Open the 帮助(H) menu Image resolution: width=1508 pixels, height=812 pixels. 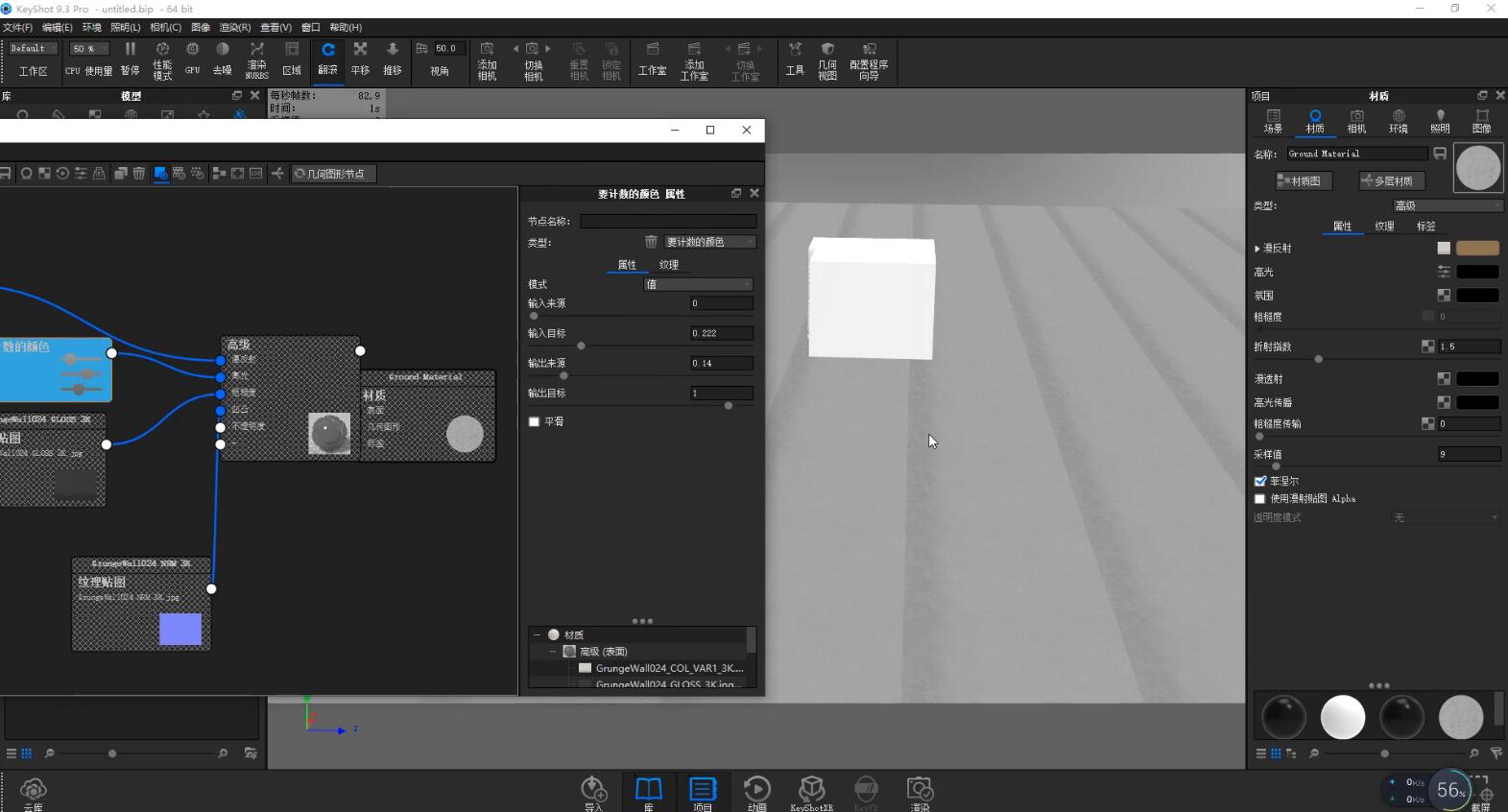coord(346,27)
